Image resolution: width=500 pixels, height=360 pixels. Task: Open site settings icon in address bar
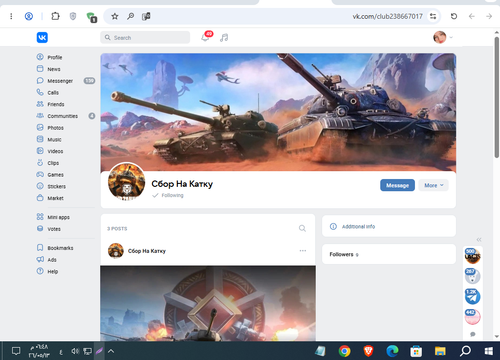(433, 16)
